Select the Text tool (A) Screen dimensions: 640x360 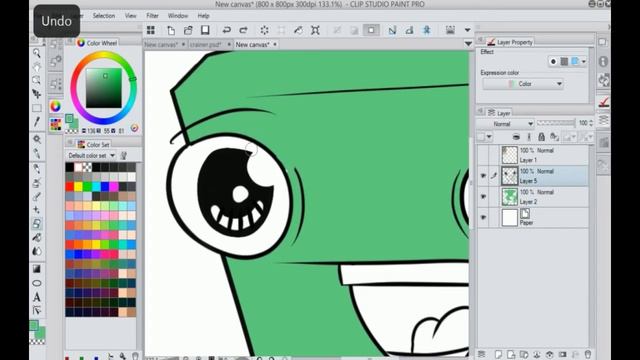pyautogui.click(x=37, y=297)
